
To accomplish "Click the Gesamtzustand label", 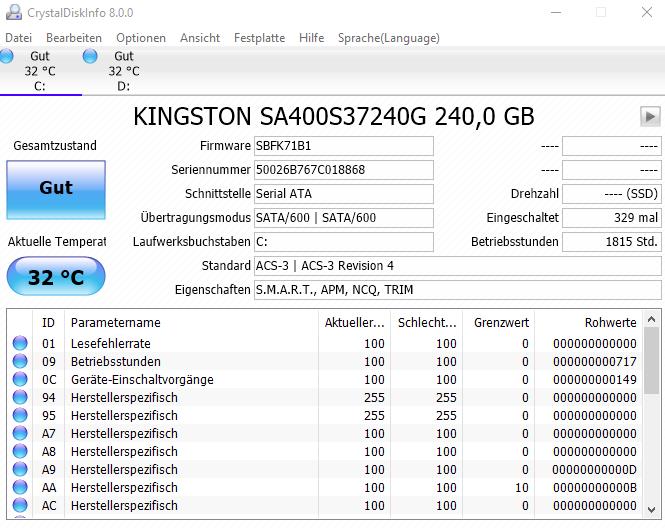I will (55, 145).
